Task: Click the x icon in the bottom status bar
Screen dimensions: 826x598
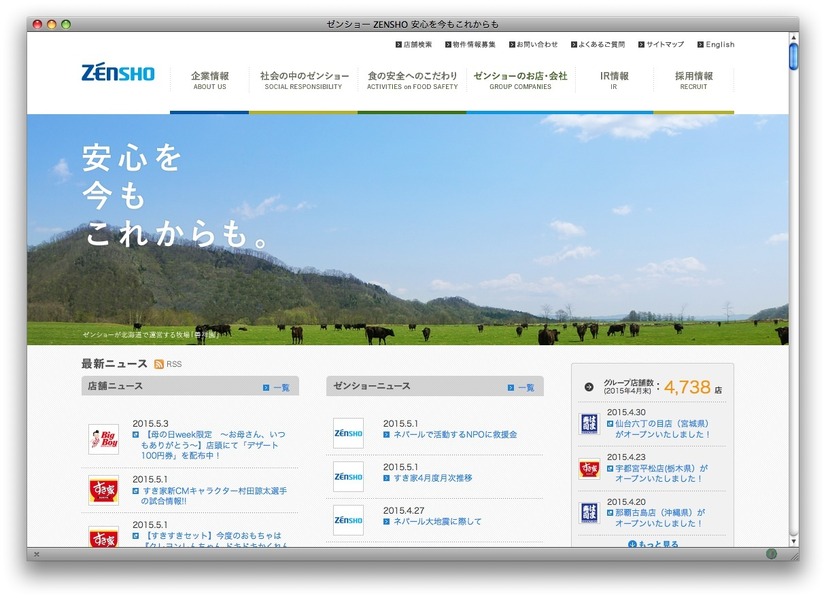Action: pyautogui.click(x=36, y=554)
